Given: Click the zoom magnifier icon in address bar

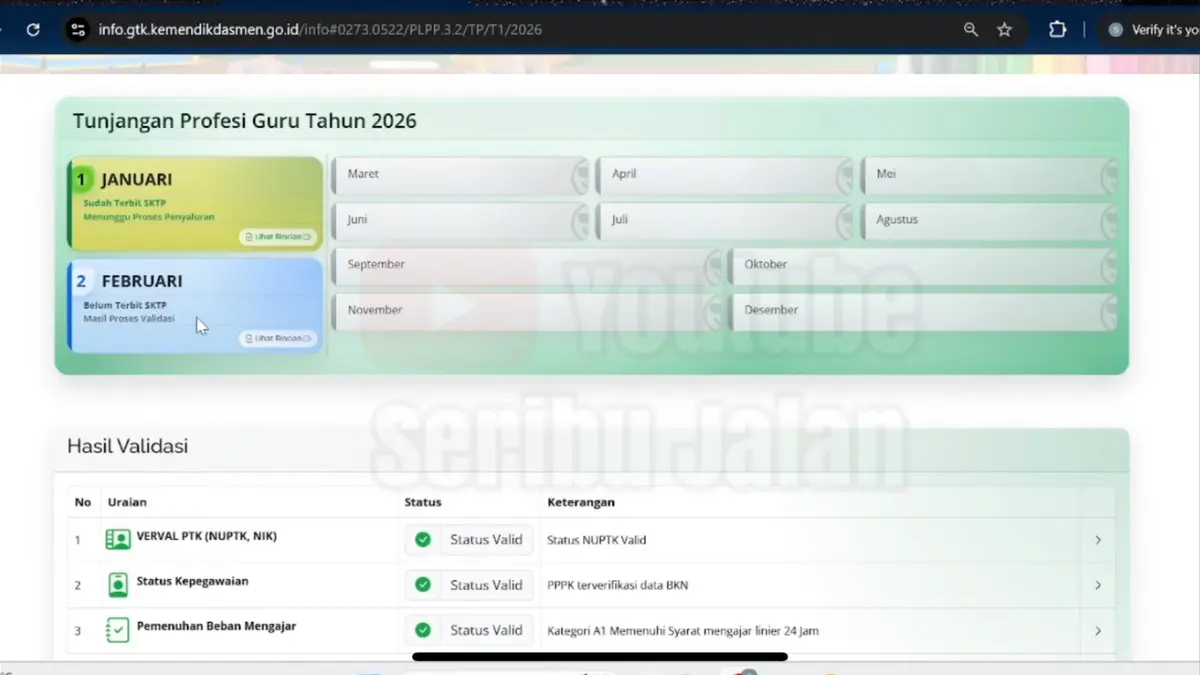Looking at the screenshot, I should tap(971, 30).
